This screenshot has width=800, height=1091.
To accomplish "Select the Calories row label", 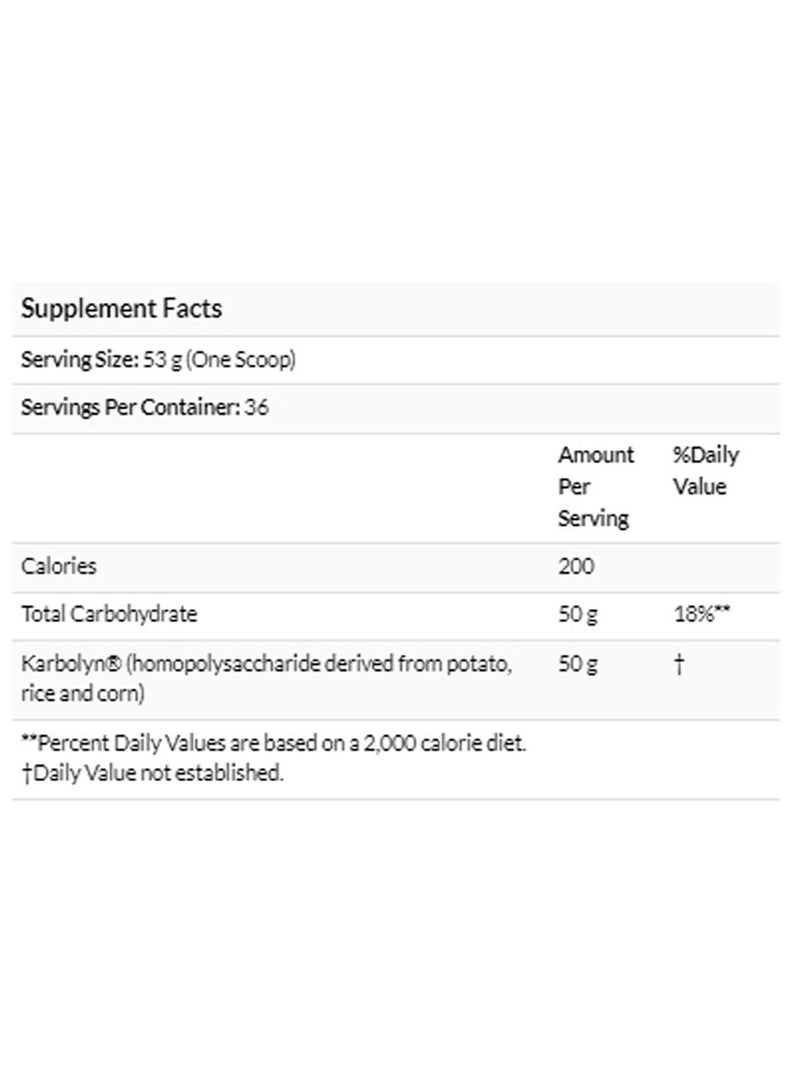I will click(59, 566).
